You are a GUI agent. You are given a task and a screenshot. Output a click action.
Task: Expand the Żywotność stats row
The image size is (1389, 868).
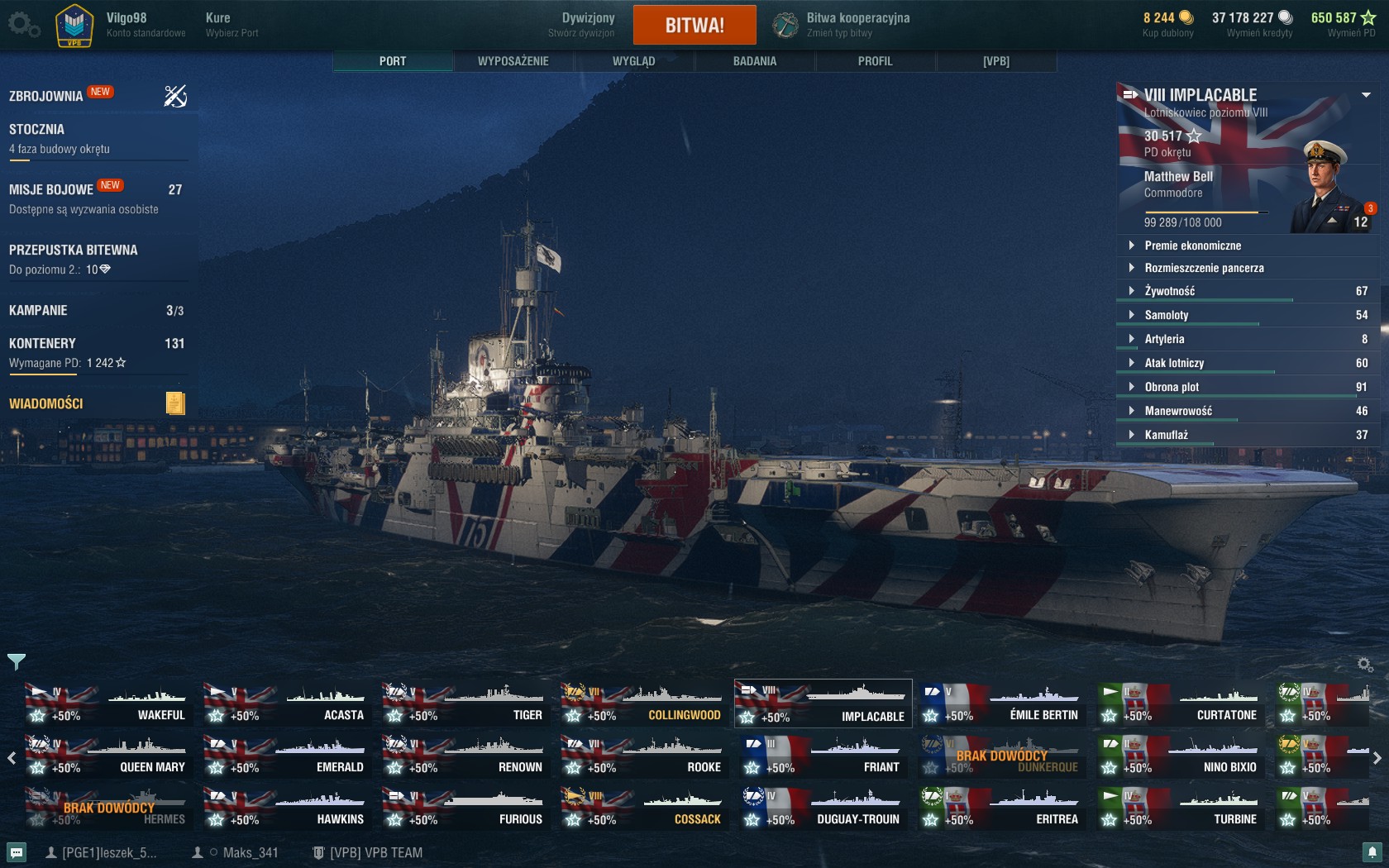point(1247,291)
